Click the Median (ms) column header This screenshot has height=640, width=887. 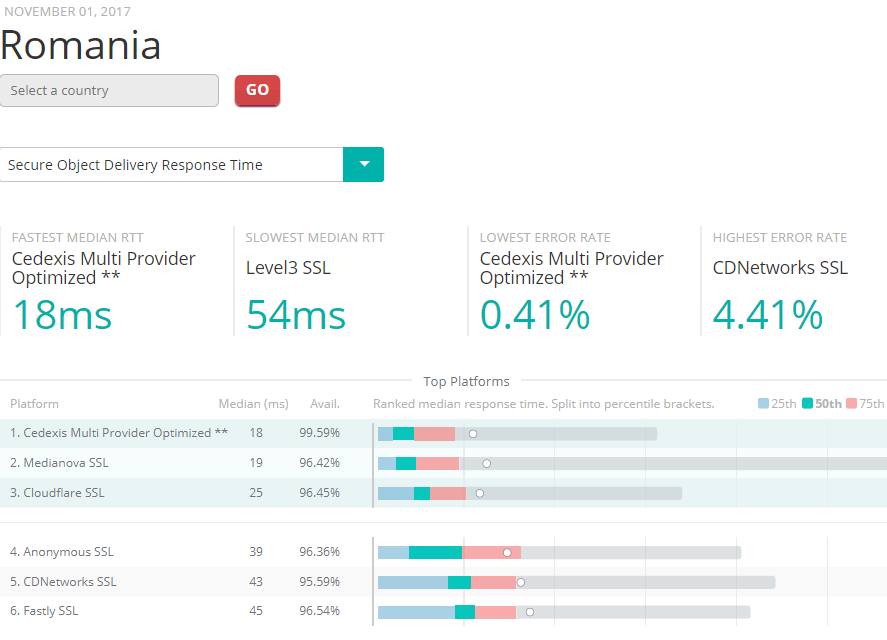[x=253, y=404]
